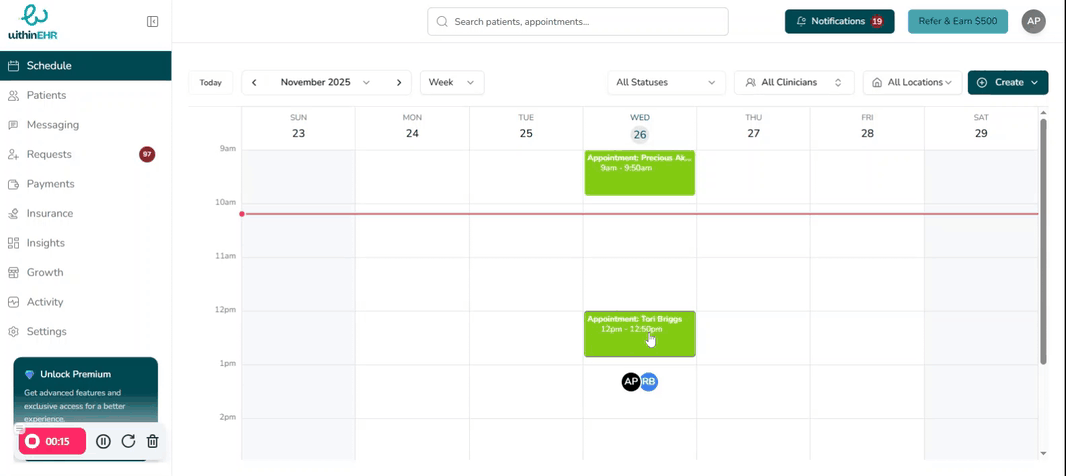Open the Tori Briggs appointment
Image resolution: width=1066 pixels, height=476 pixels.
[x=639, y=334]
